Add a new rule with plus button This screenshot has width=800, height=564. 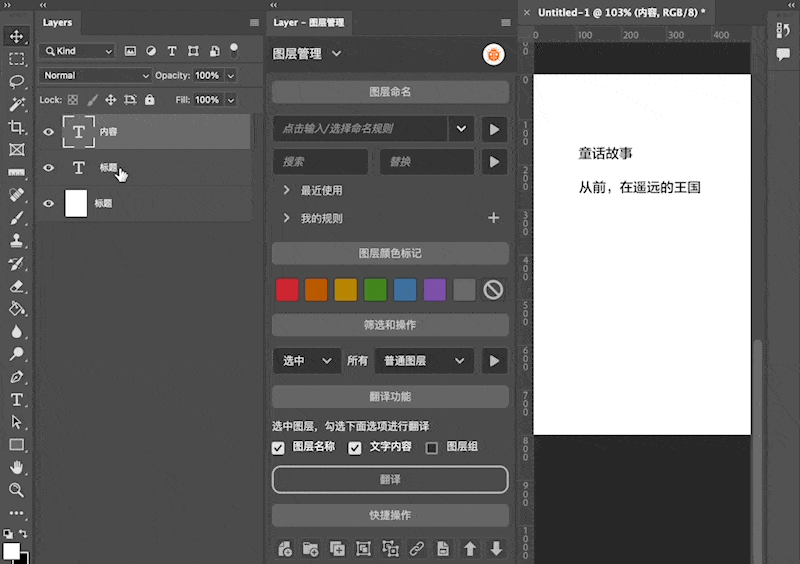point(493,218)
